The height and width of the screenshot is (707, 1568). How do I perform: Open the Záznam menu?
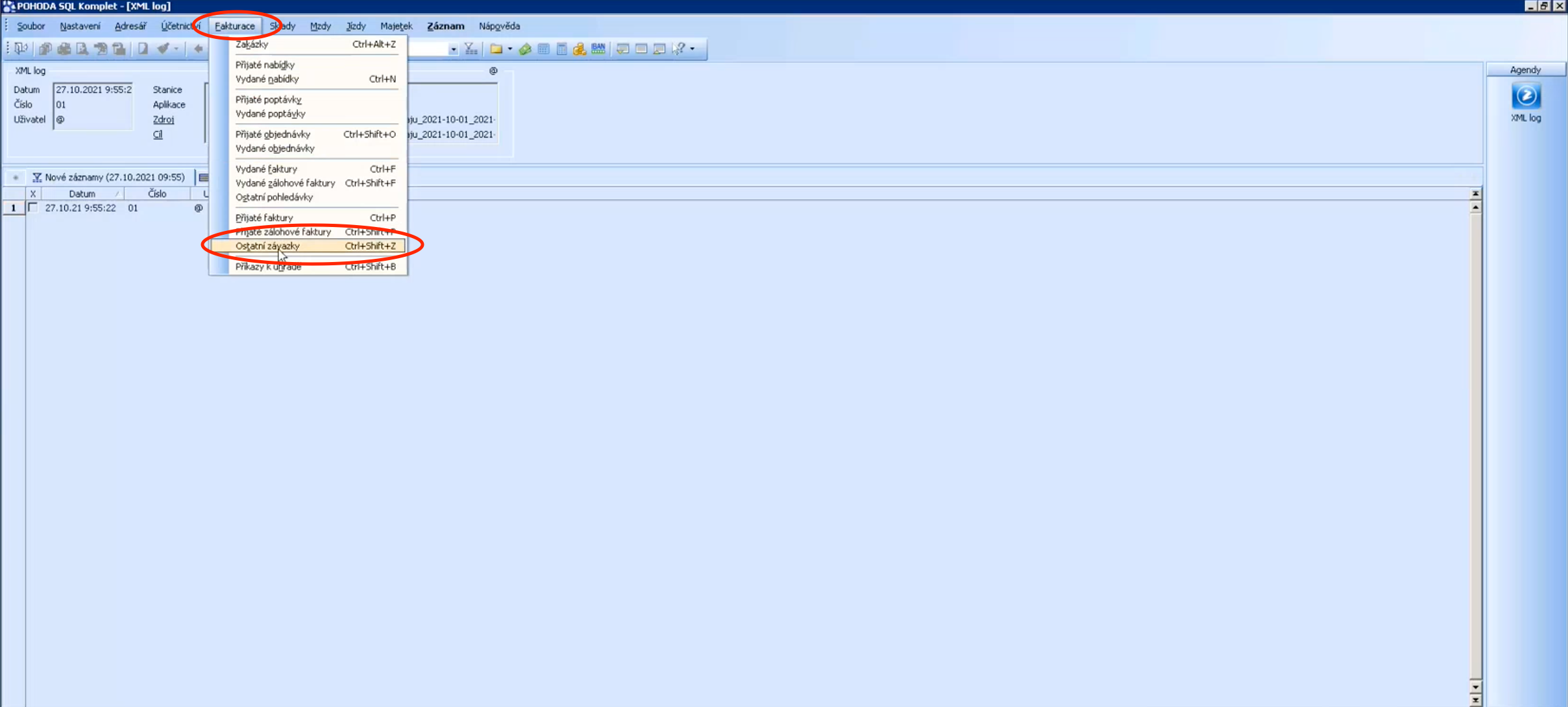445,26
